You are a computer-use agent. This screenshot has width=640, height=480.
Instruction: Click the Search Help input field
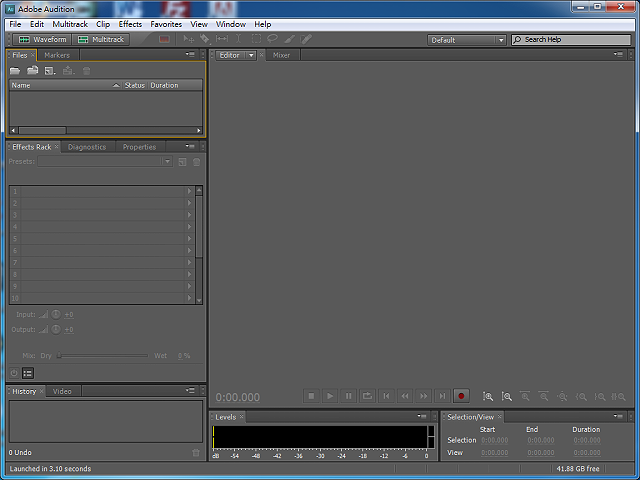coord(571,40)
